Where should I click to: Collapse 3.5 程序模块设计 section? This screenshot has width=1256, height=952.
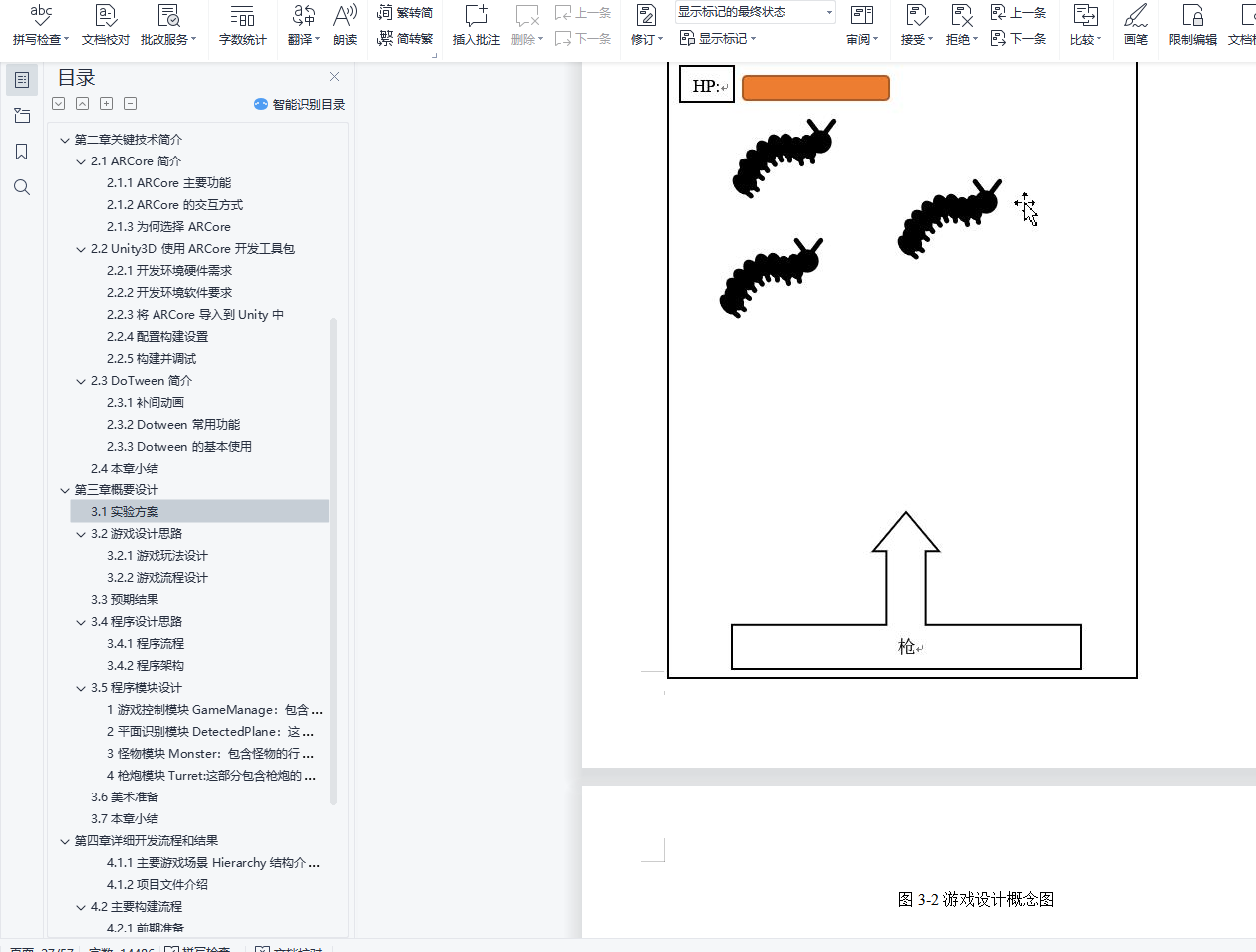(x=81, y=688)
